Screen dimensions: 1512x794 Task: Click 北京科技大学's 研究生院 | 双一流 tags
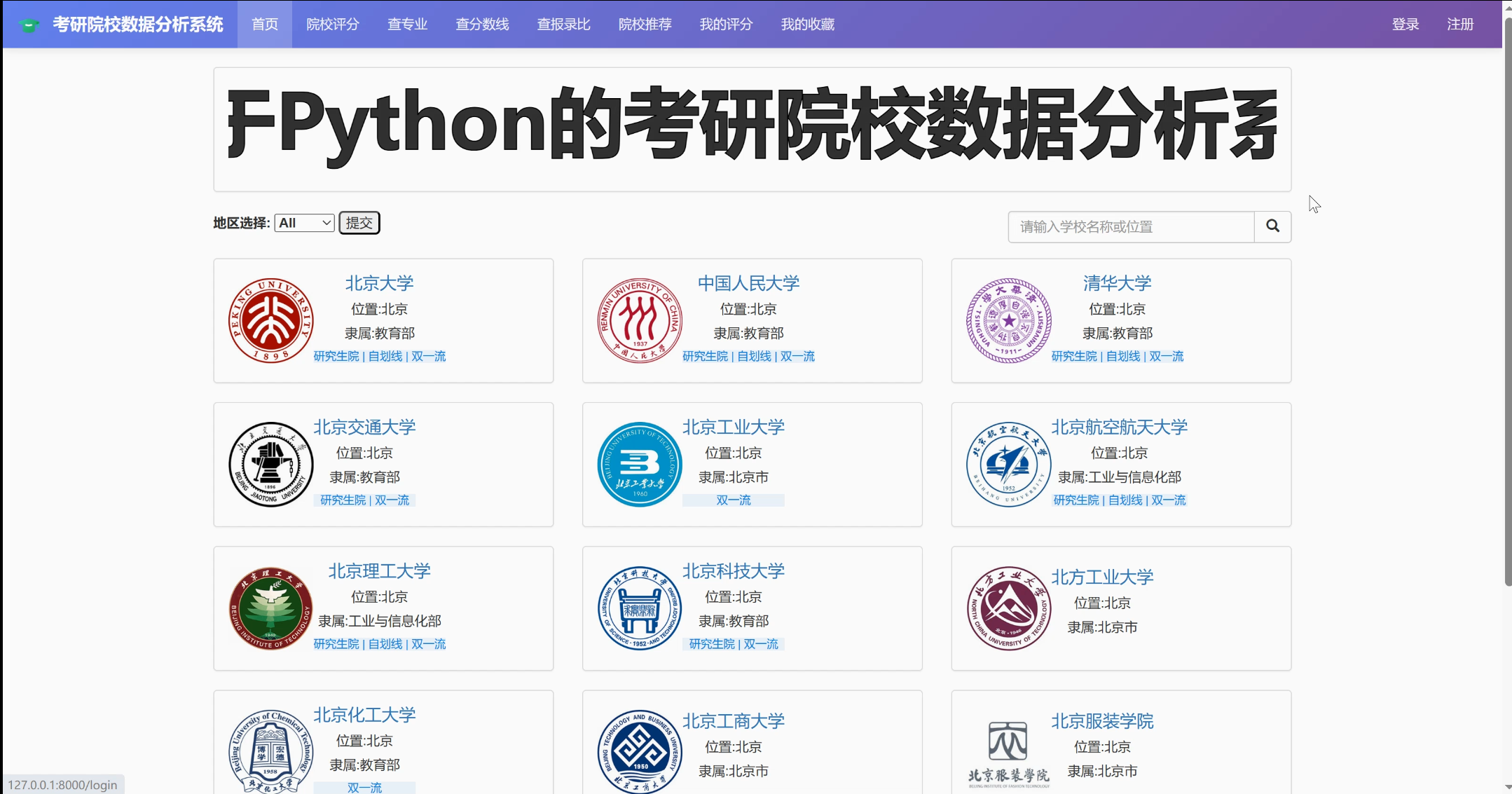click(734, 643)
